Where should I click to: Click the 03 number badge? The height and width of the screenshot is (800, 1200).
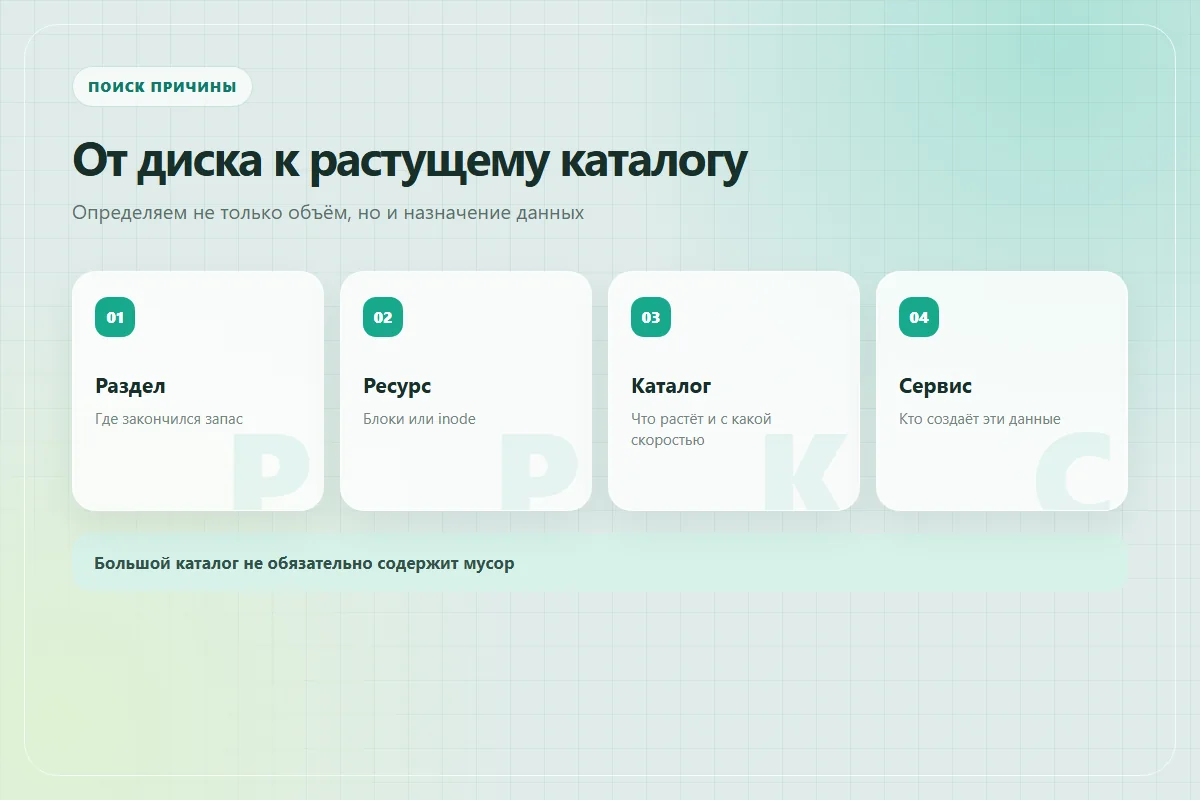651,317
